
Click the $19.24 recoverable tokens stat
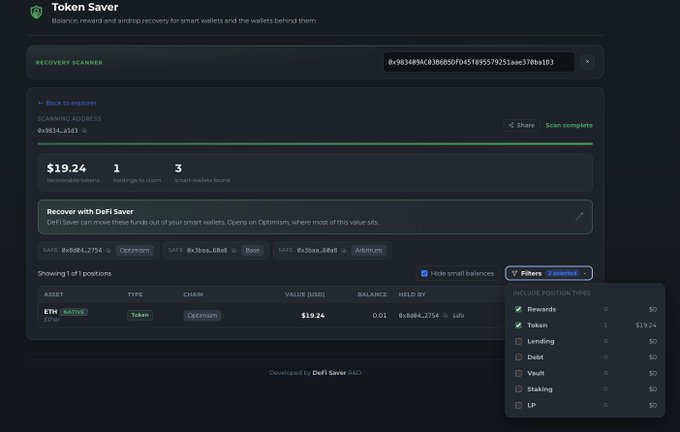(x=73, y=172)
